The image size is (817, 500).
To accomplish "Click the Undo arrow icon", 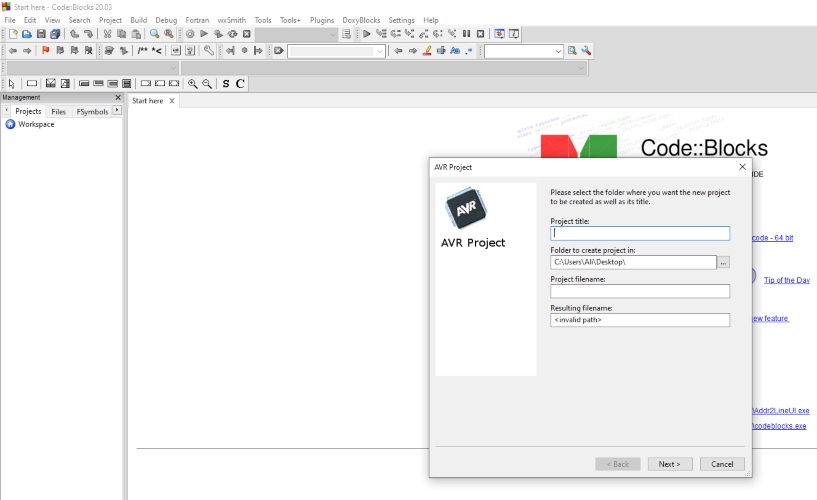I will point(75,34).
